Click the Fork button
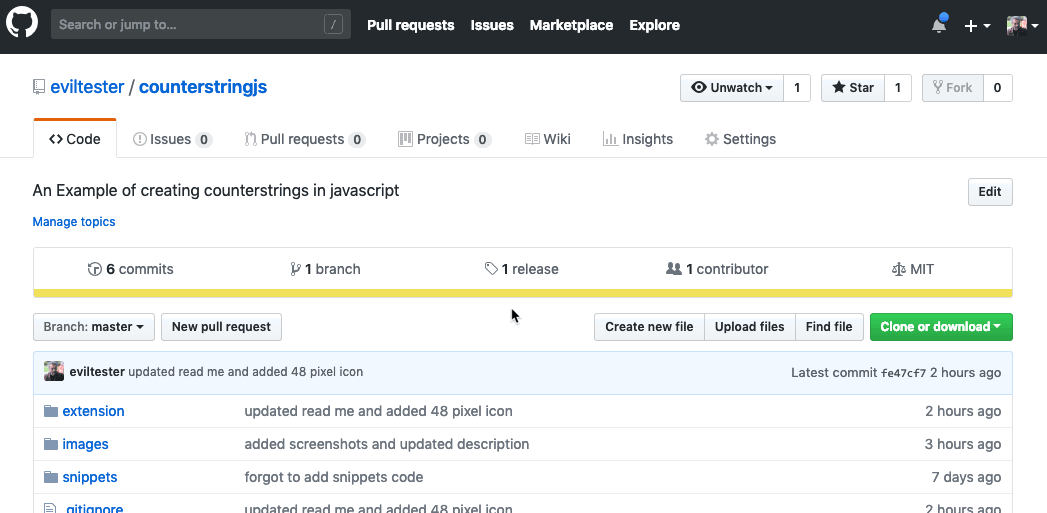Viewport: 1047px width, 513px height. (953, 88)
